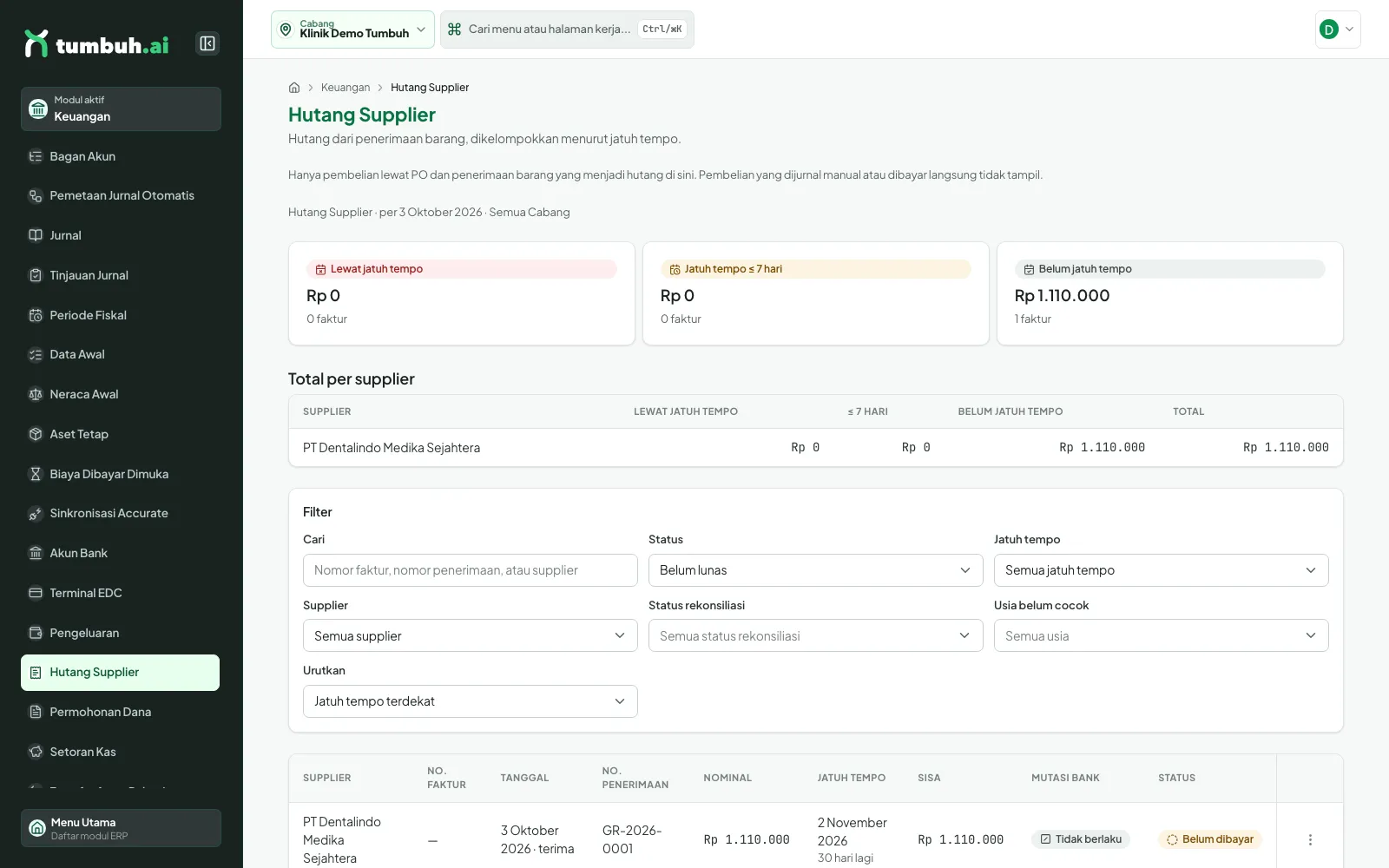Click the Periode Fiskal icon
1389x868 pixels.
pyautogui.click(x=36, y=315)
